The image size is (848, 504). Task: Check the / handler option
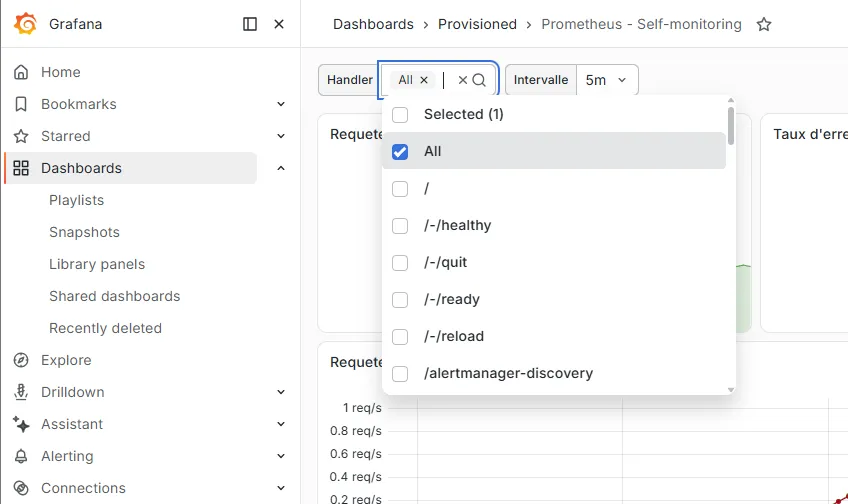click(400, 189)
